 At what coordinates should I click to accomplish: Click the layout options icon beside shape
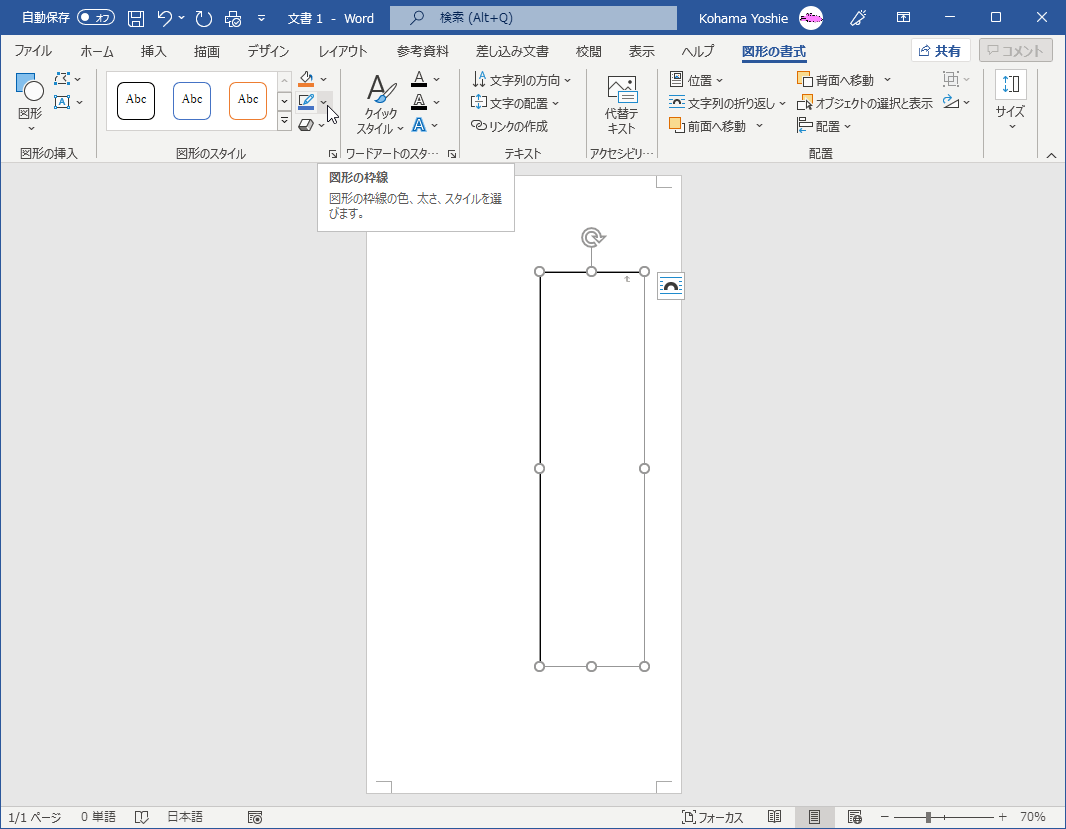[671, 287]
